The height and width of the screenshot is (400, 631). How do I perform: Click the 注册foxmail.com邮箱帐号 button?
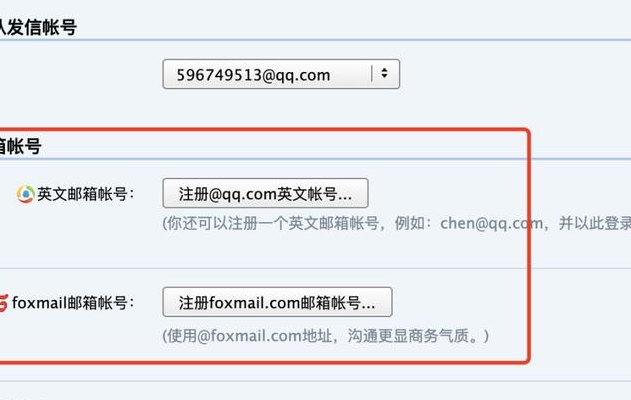coord(277,302)
